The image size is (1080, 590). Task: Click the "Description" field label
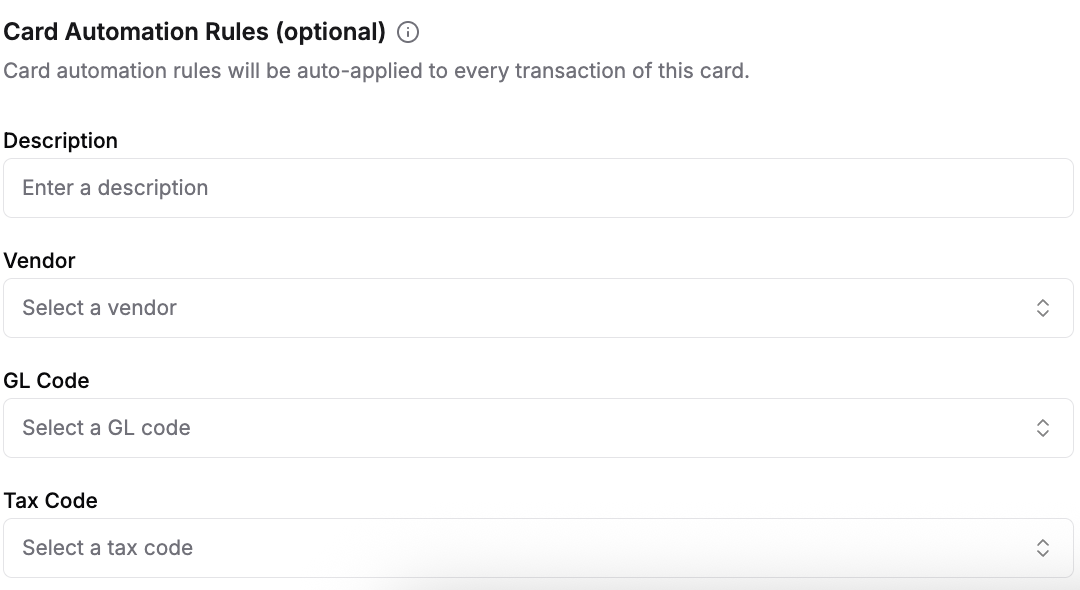pyautogui.click(x=61, y=141)
